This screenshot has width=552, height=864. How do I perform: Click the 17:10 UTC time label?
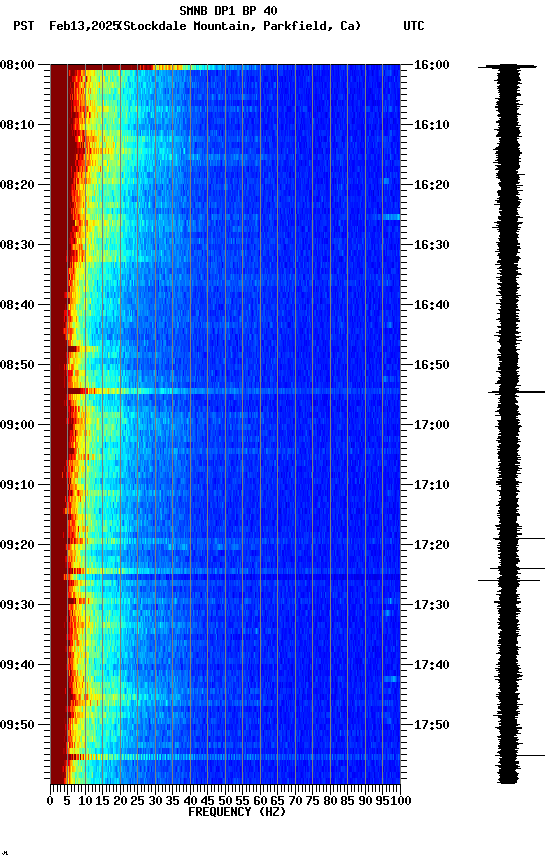pos(432,485)
